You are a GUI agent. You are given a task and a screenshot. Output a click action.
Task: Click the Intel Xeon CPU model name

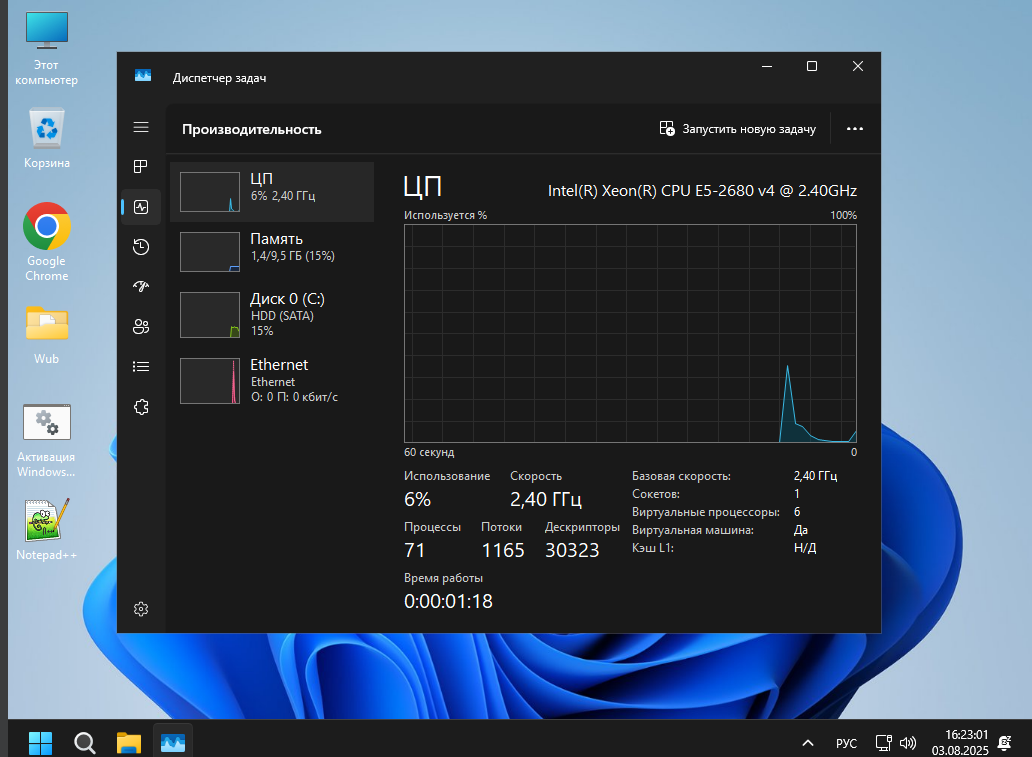pos(702,191)
